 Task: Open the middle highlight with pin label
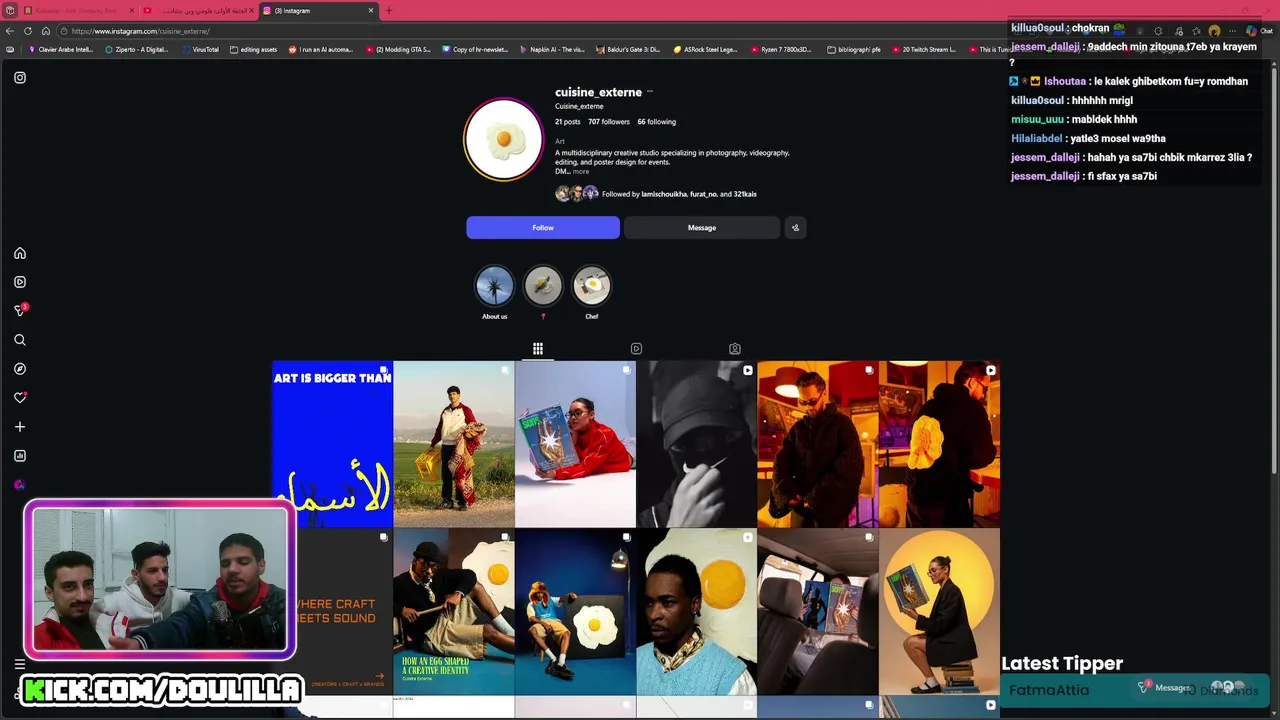543,286
